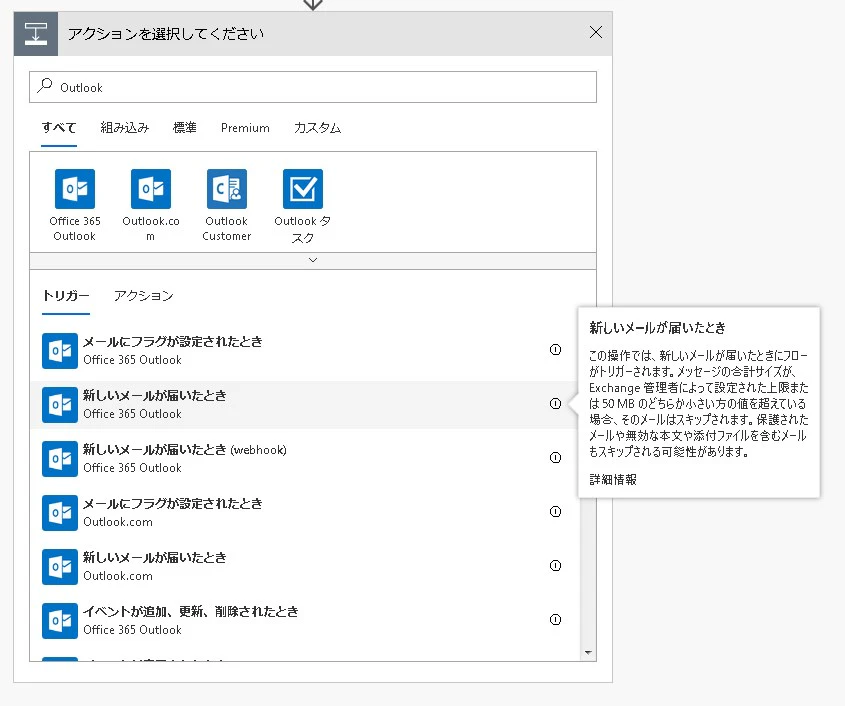Switch to the 組み込み tab
The height and width of the screenshot is (706, 845).
point(124,128)
